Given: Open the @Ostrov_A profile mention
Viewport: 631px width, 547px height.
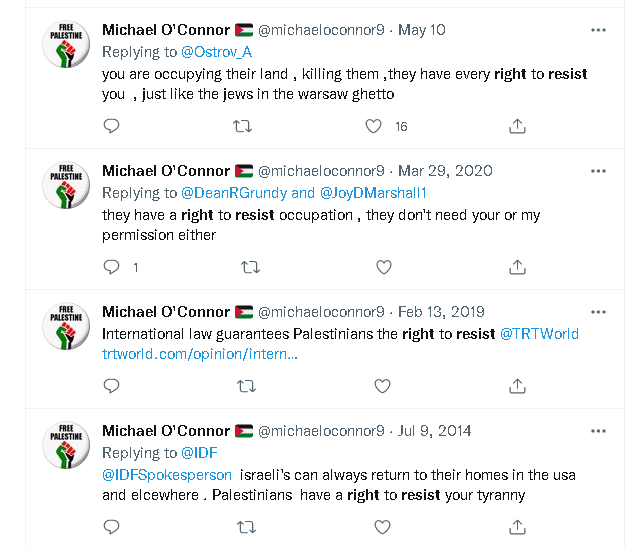Looking at the screenshot, I should pyautogui.click(x=218, y=52).
